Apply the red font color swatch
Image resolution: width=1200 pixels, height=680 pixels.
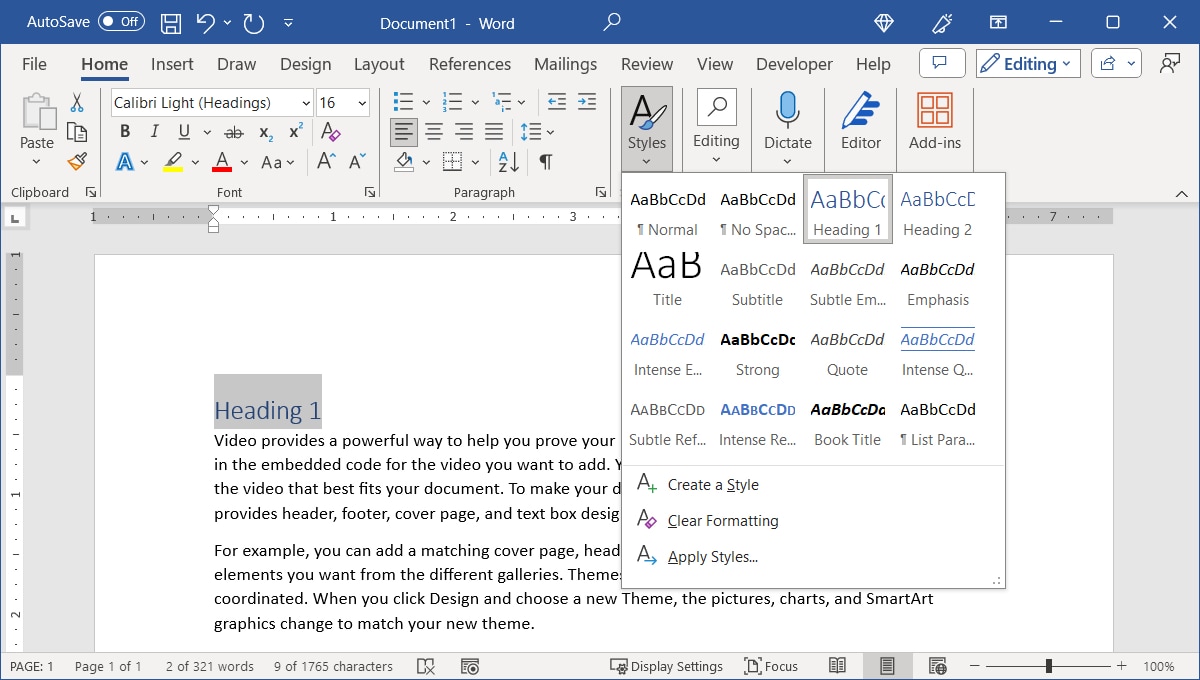(221, 161)
